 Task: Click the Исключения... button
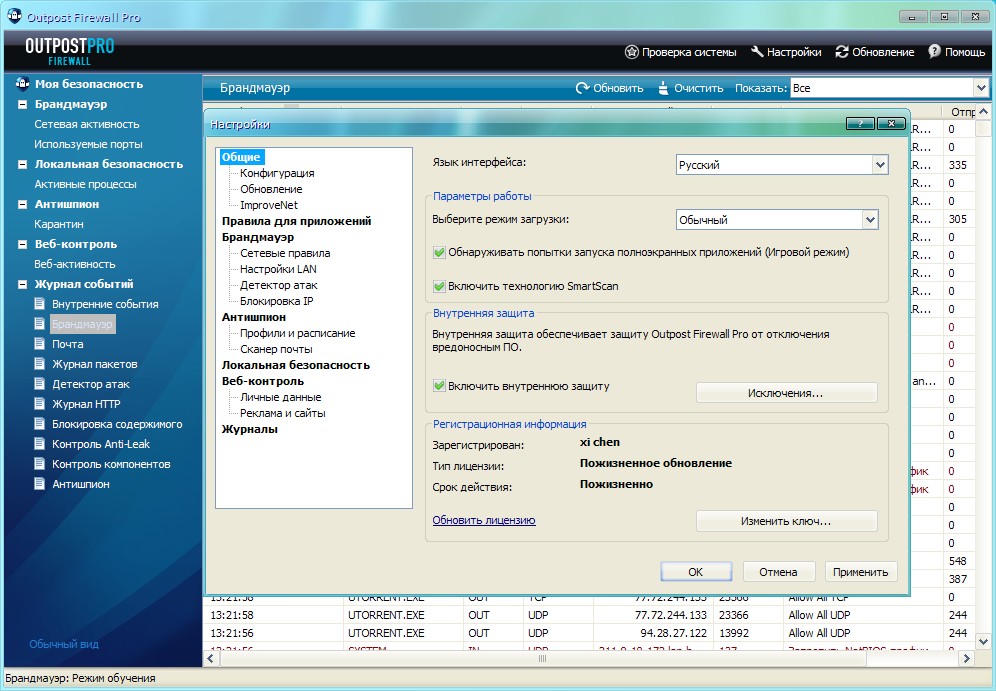(786, 393)
